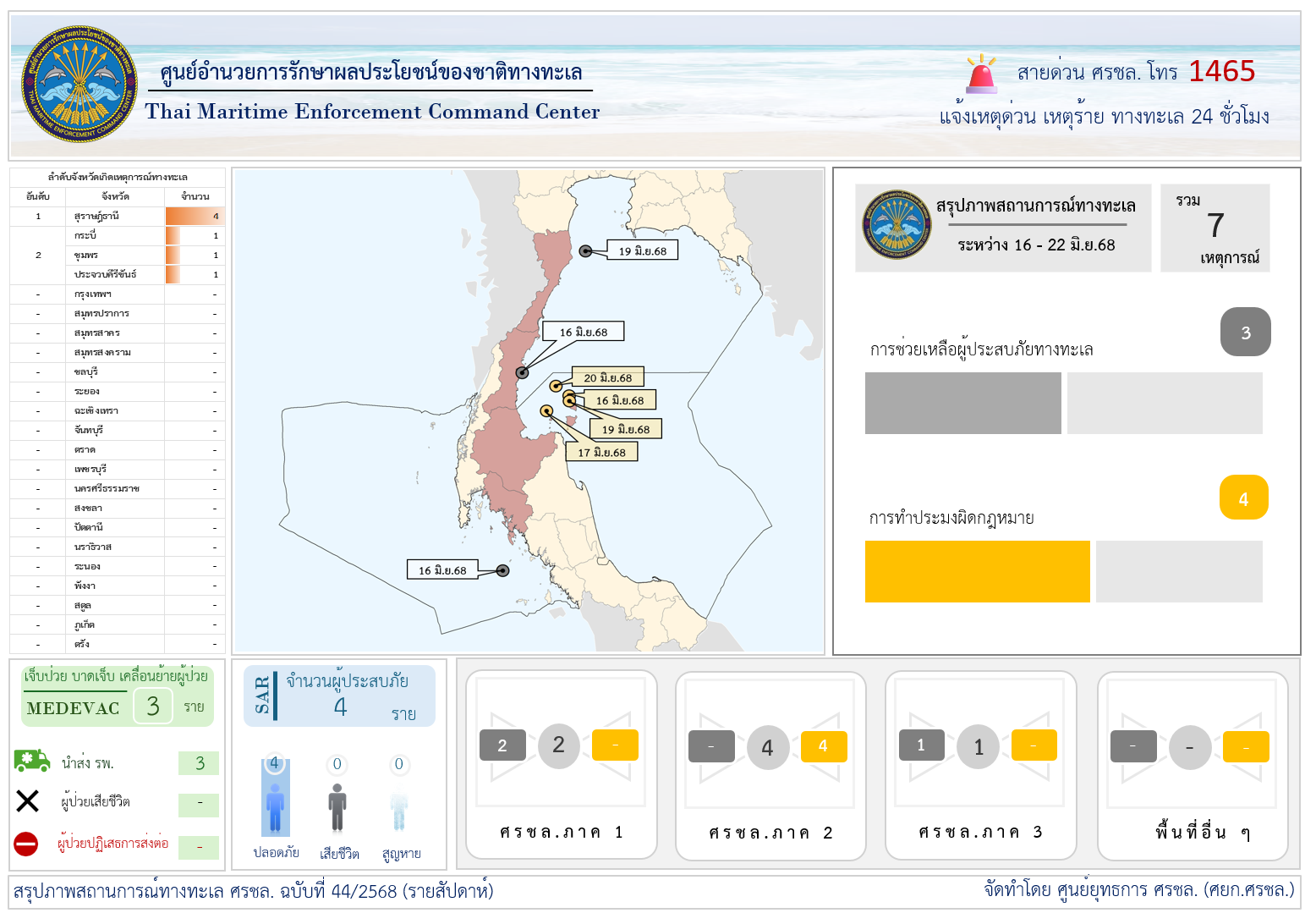Click the Thai-MECC emblem in the header

pos(79,84)
